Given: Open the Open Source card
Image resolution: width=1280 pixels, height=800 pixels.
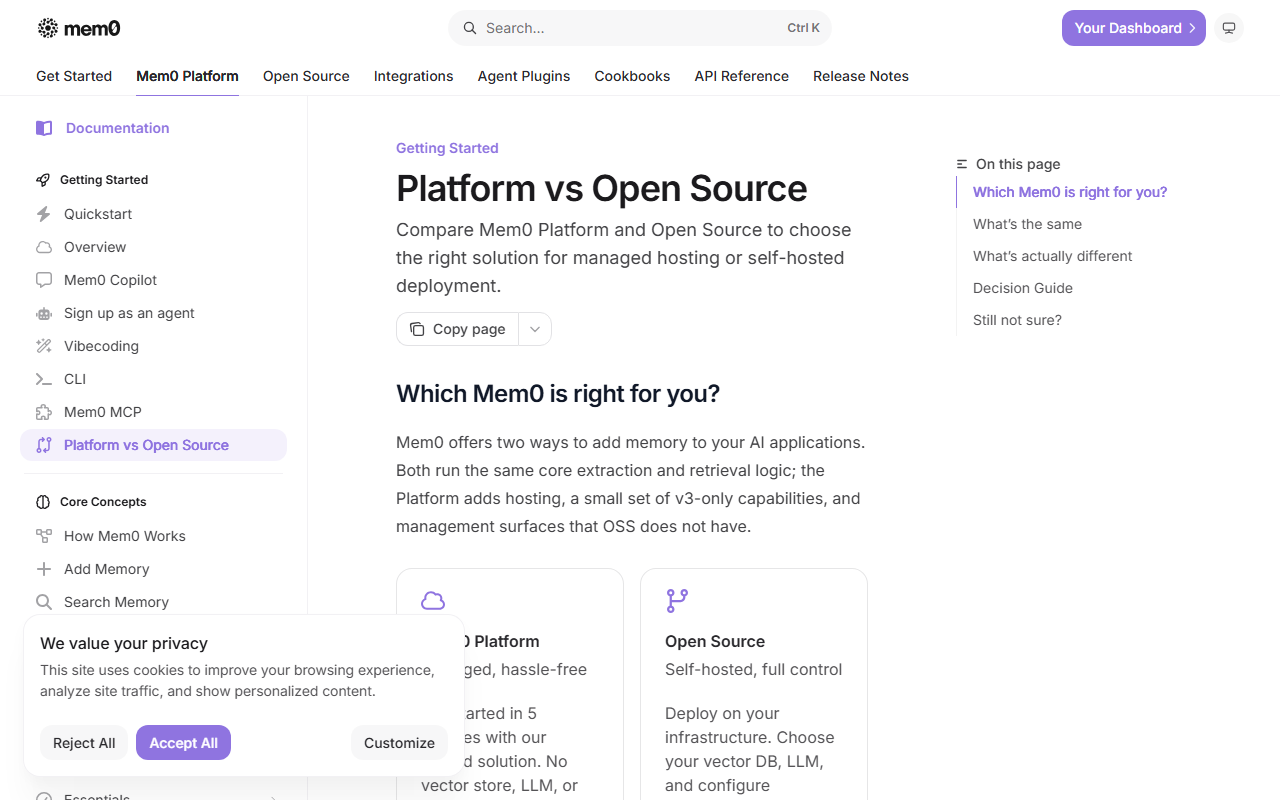Looking at the screenshot, I should click(754, 684).
